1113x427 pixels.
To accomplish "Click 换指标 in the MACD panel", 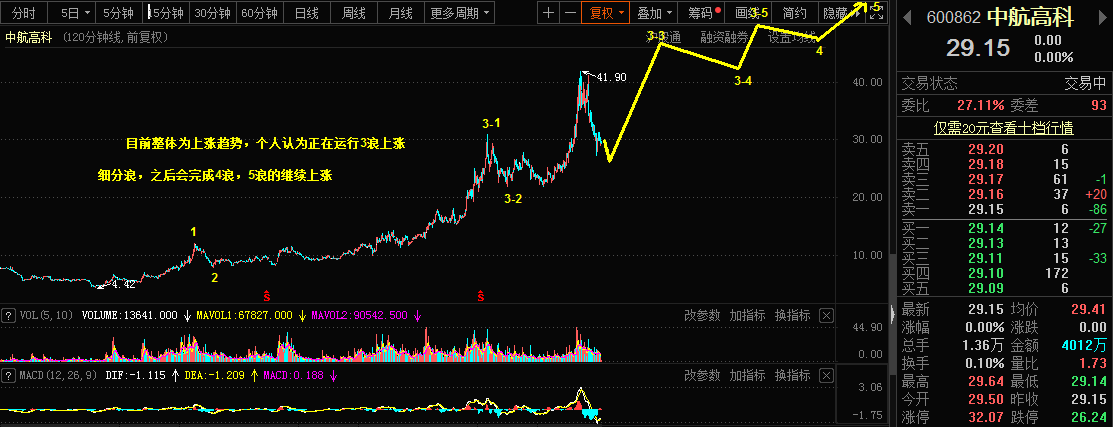I will [x=792, y=375].
